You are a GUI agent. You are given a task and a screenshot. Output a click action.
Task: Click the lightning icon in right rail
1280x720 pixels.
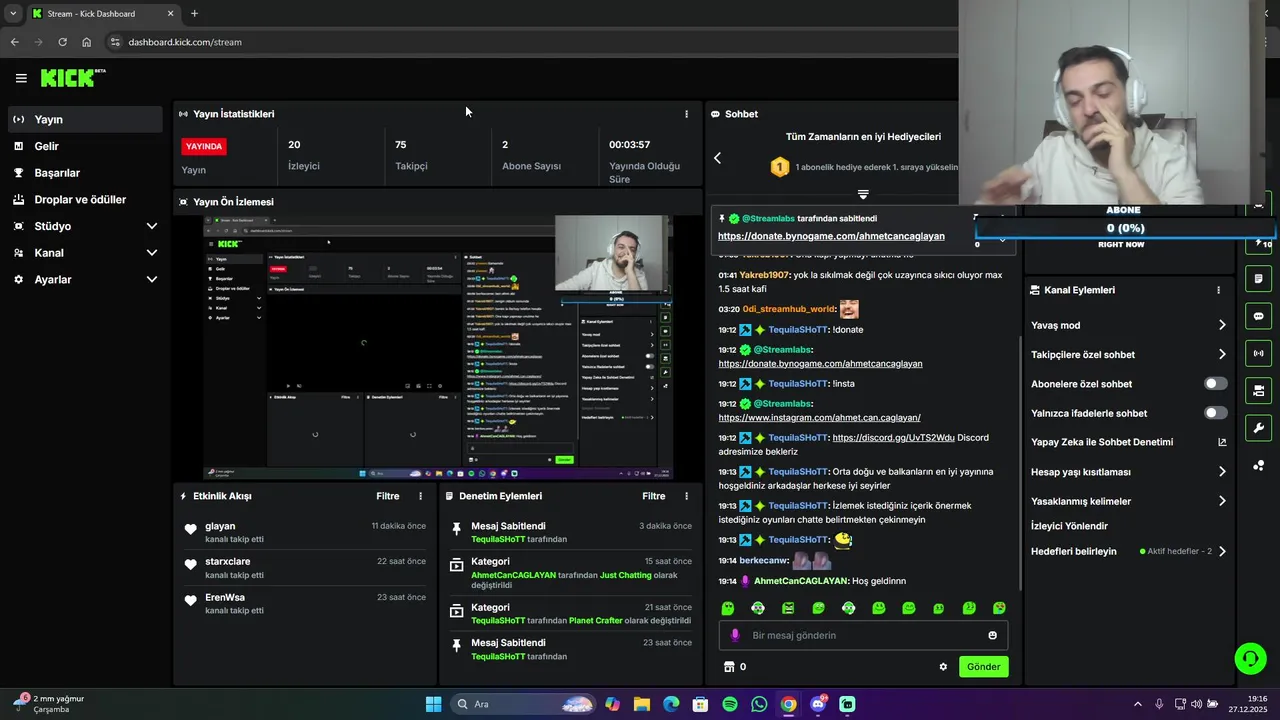(1259, 243)
